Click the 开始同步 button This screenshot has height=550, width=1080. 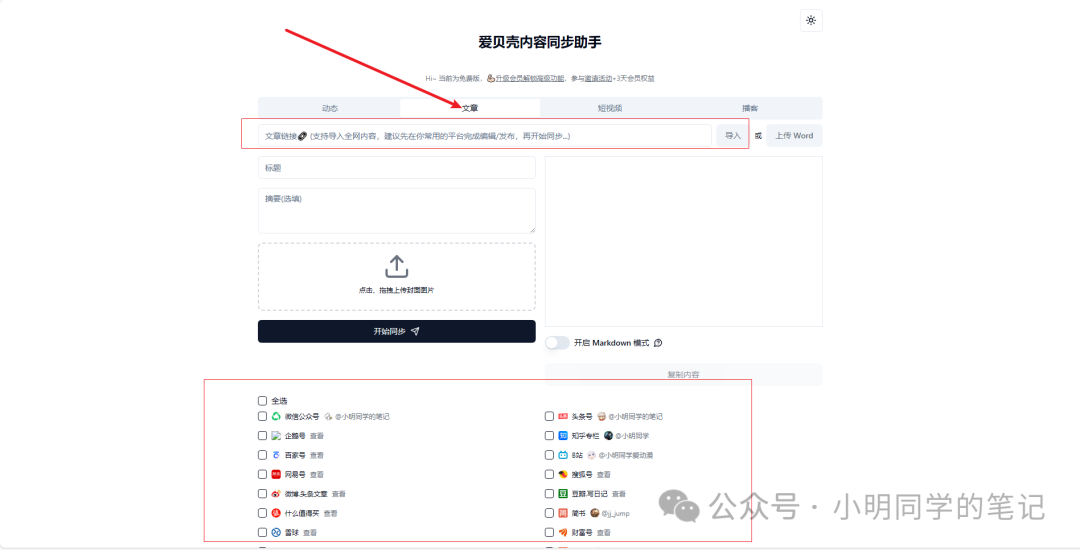397,331
